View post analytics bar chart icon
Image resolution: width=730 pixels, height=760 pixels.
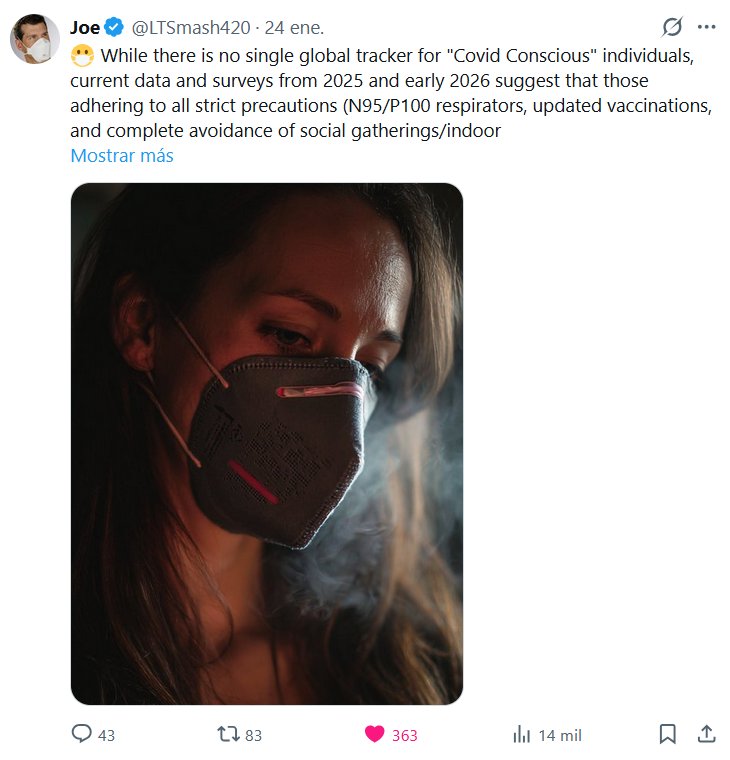pyautogui.click(x=522, y=734)
